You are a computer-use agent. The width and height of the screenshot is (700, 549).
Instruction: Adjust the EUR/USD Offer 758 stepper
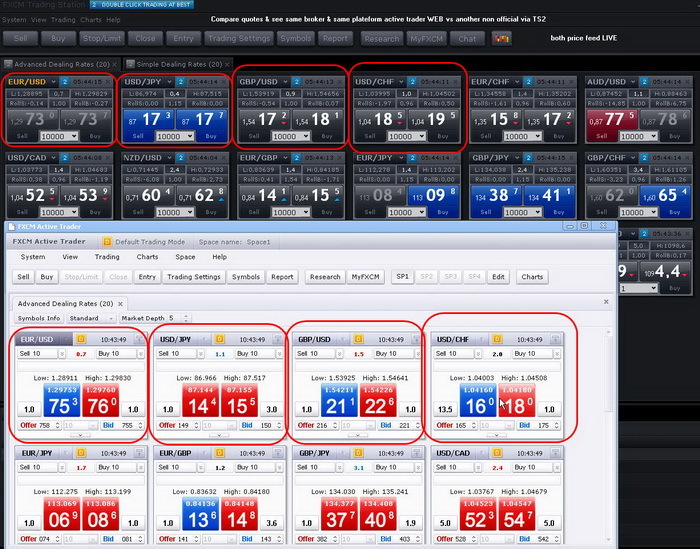(58, 425)
